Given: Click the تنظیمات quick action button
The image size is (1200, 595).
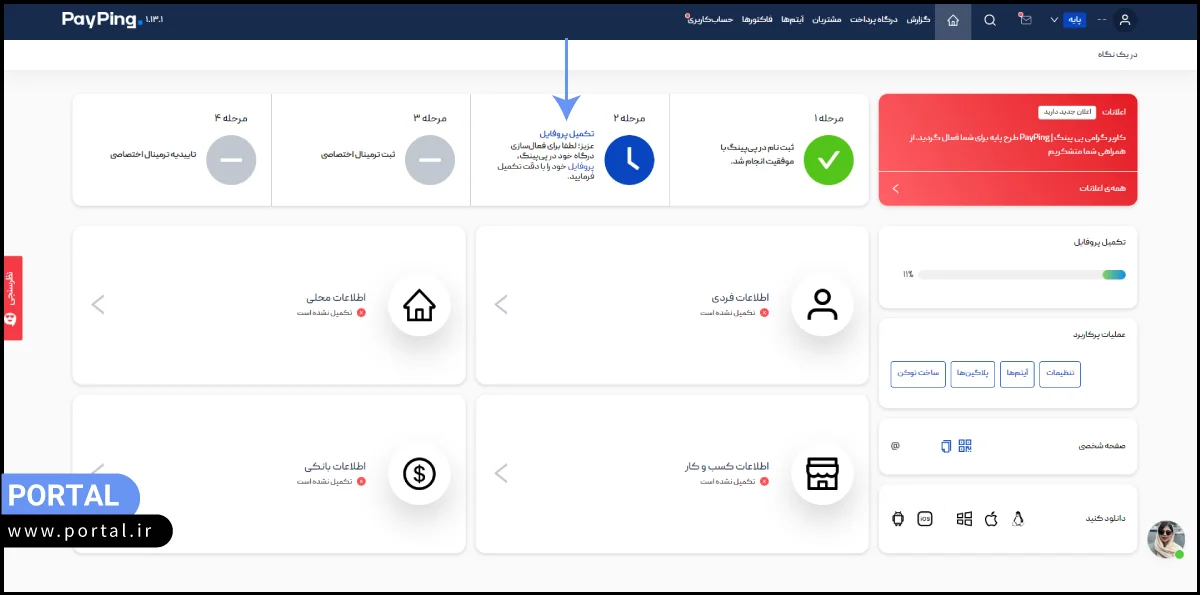Looking at the screenshot, I should (x=1060, y=374).
